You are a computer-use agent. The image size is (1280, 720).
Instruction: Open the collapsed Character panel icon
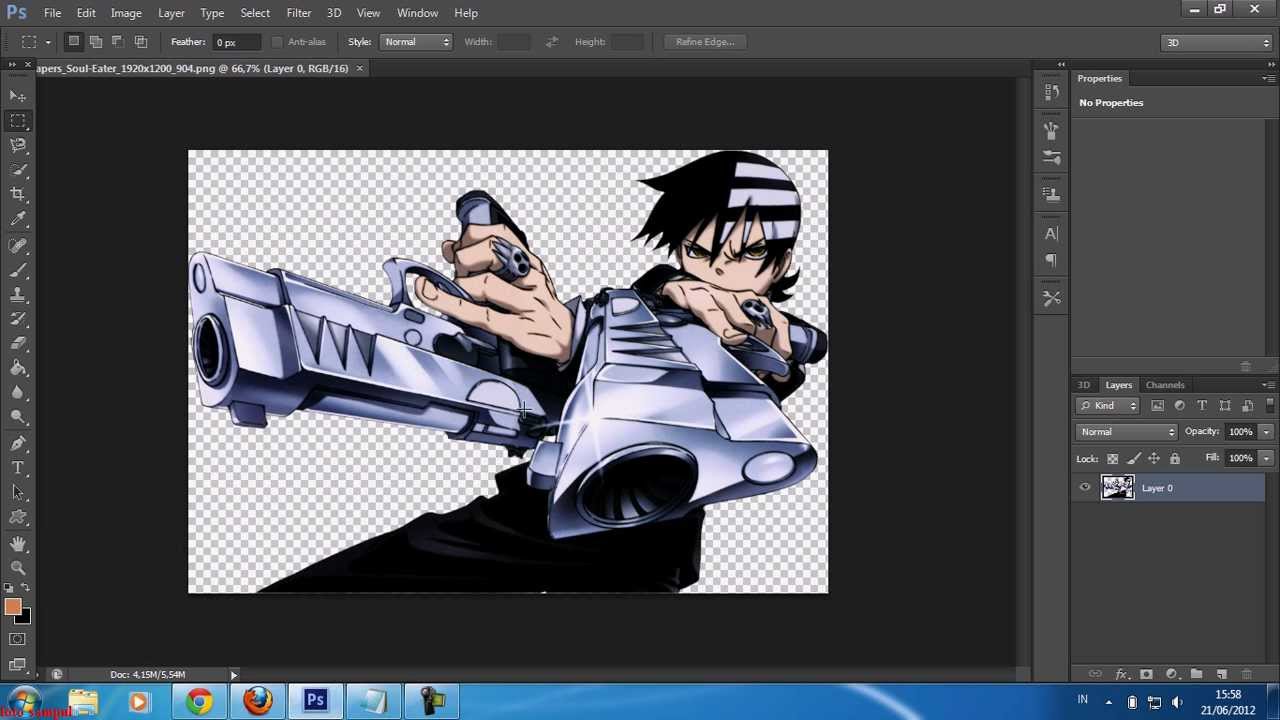(x=1051, y=234)
